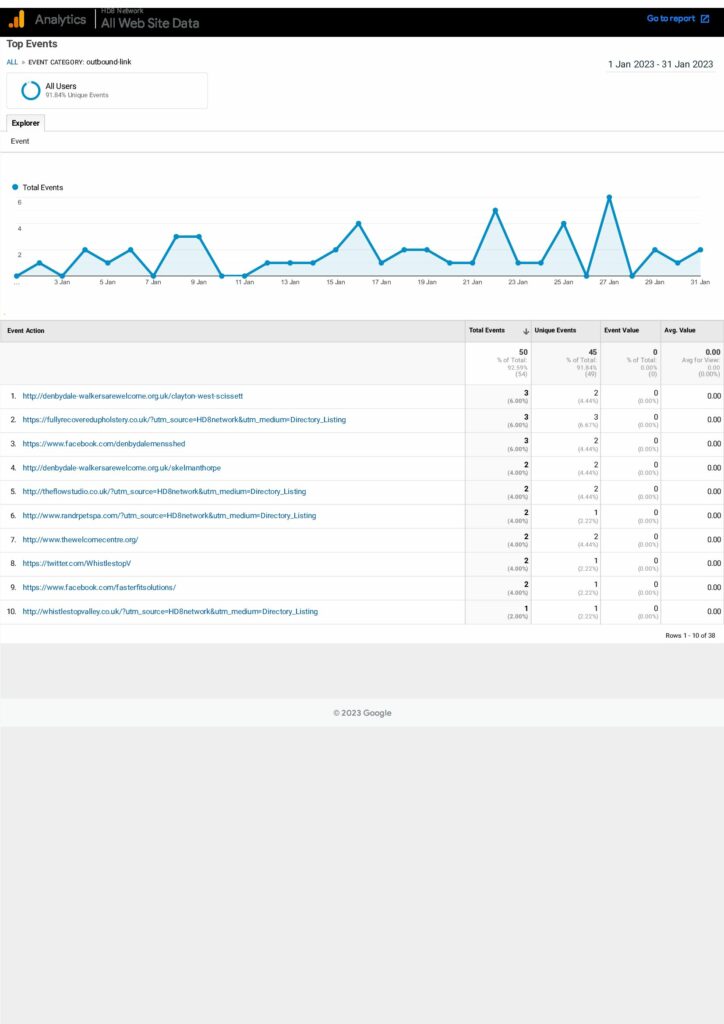Click the All Users segment box
724x1024 pixels.
tap(107, 90)
